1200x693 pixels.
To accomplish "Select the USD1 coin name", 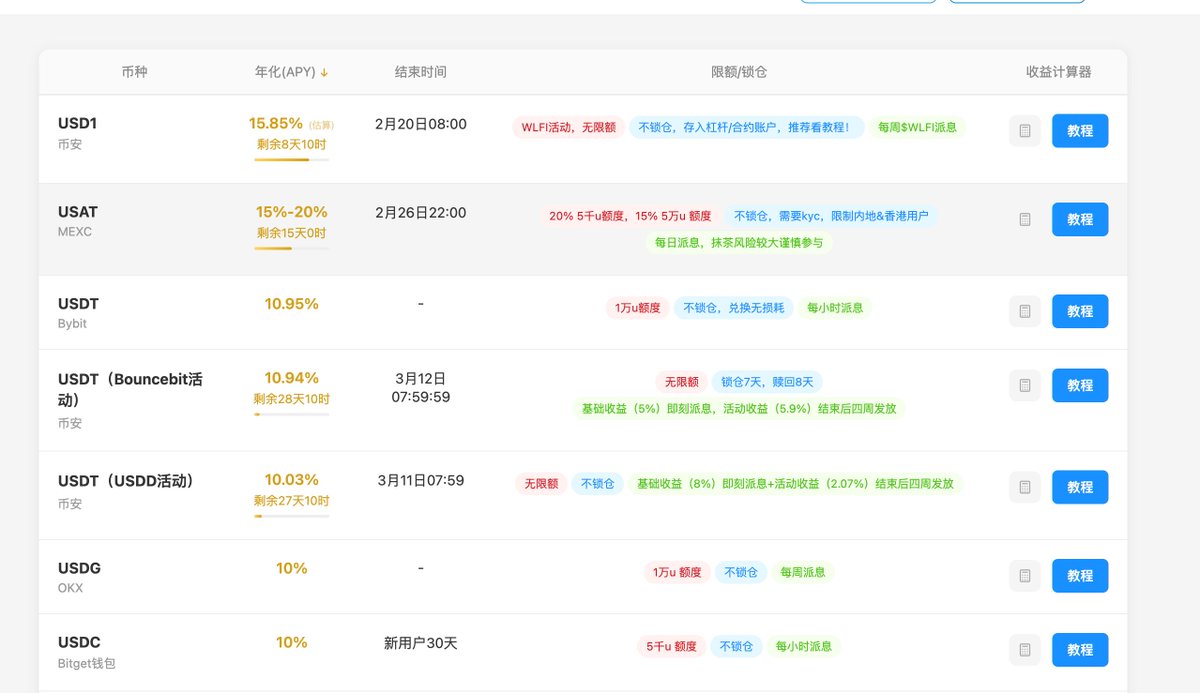I will tap(78, 123).
